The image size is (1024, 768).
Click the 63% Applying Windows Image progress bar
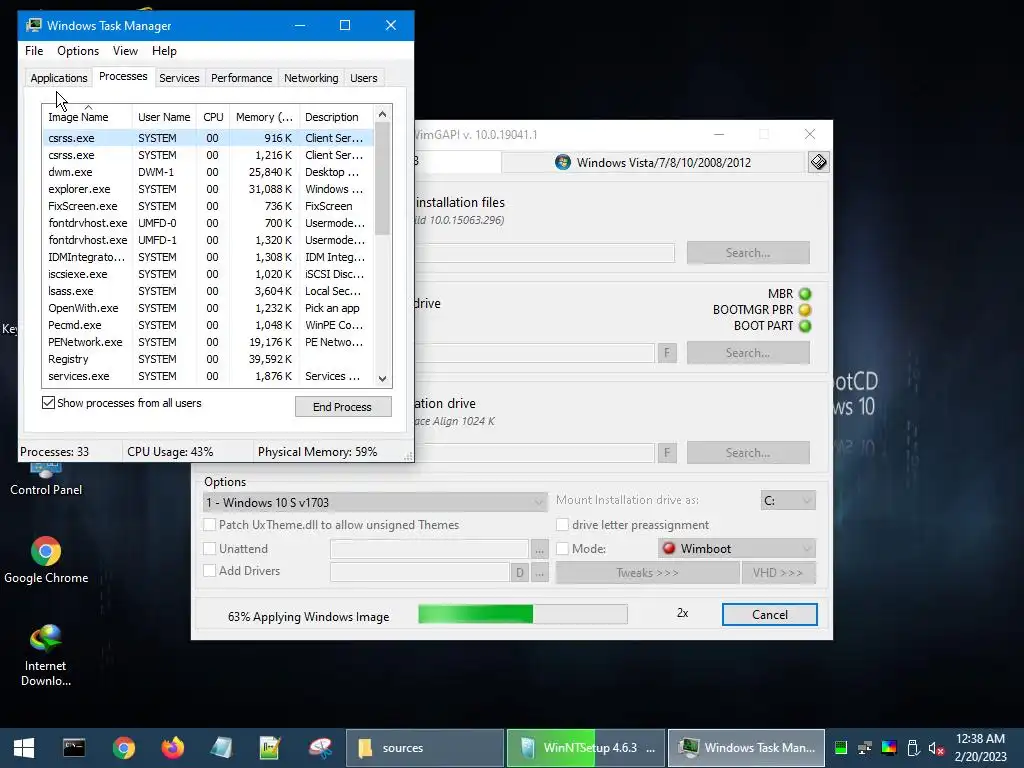coord(522,614)
